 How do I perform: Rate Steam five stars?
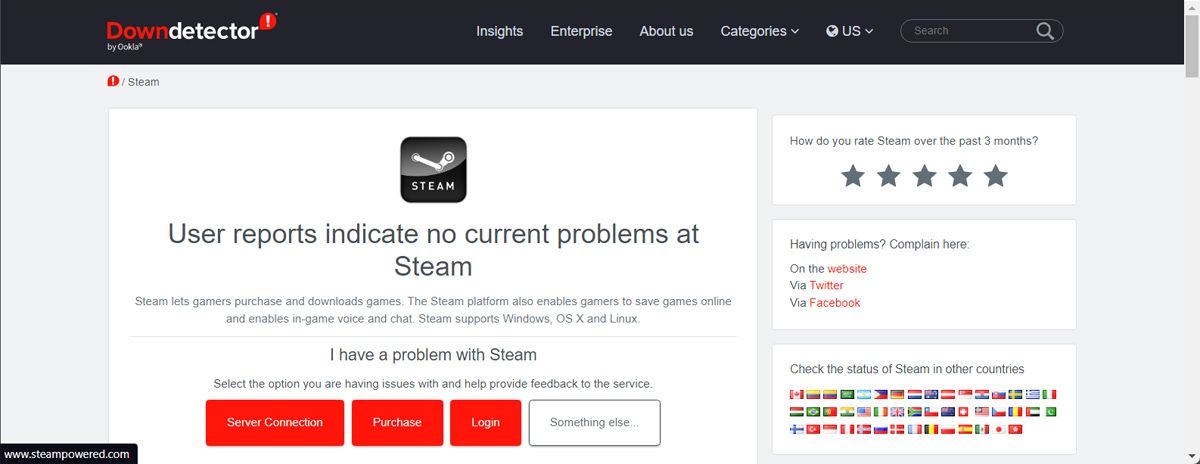click(995, 176)
